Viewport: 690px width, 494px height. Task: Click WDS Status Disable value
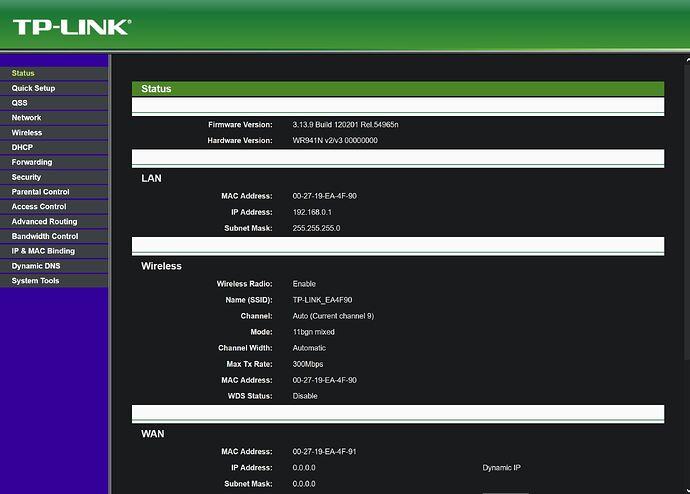[305, 396]
